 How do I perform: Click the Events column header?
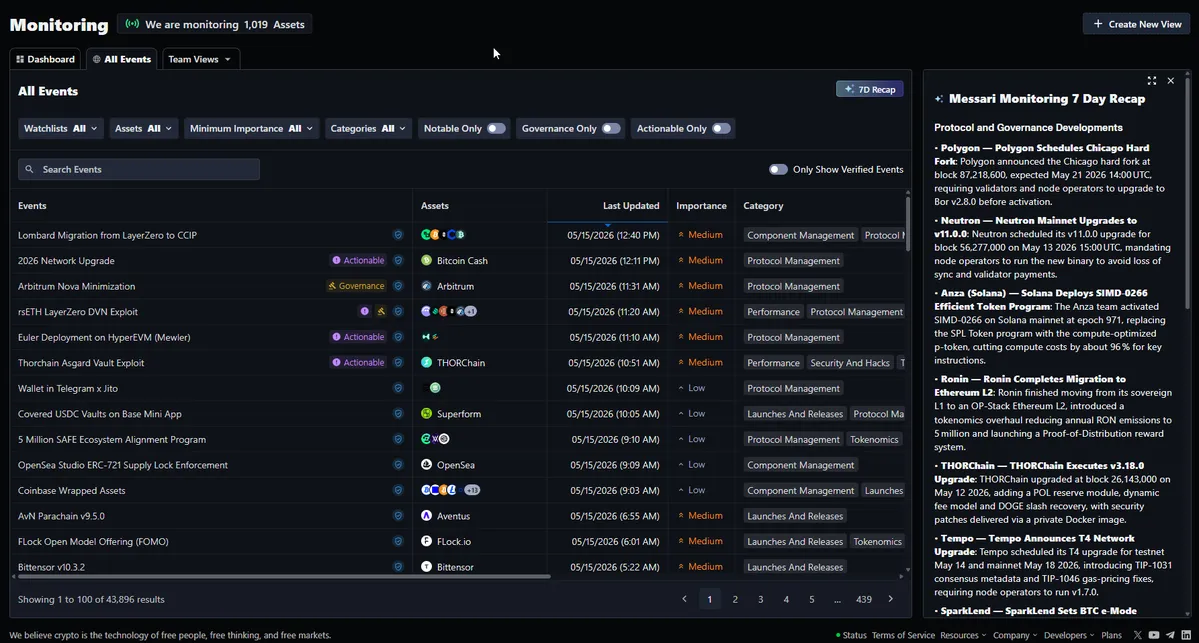click(x=32, y=206)
